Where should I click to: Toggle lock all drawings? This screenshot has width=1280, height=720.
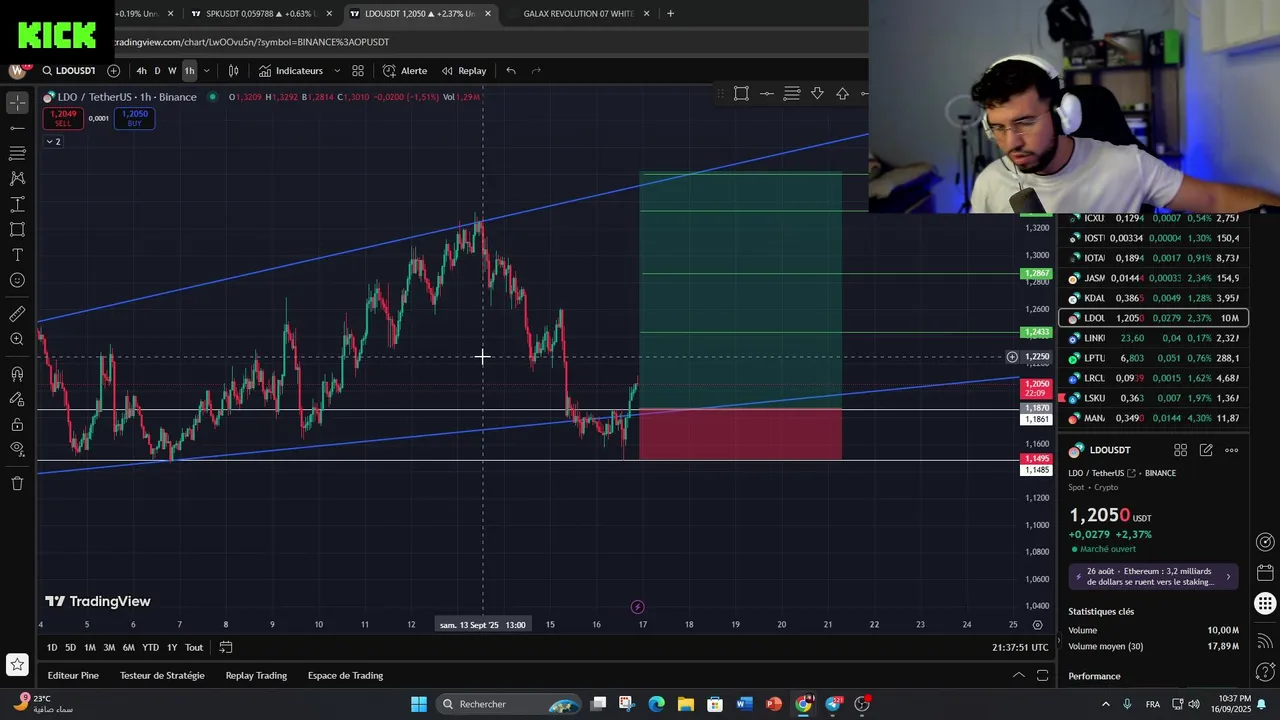(17, 424)
